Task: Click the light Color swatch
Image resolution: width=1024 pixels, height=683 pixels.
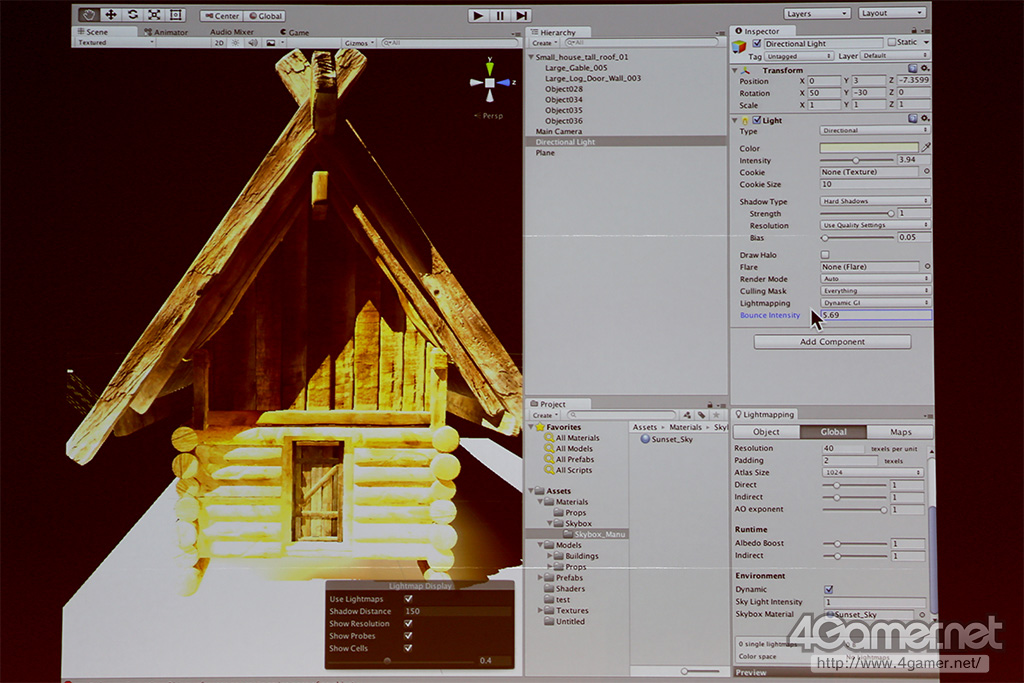Action: [869, 148]
